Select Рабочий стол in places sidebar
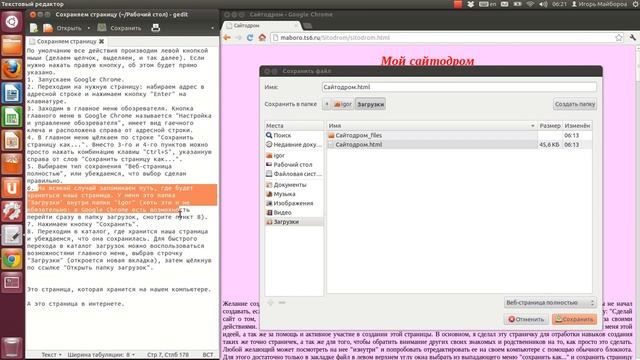640x360 pixels. coord(294,164)
